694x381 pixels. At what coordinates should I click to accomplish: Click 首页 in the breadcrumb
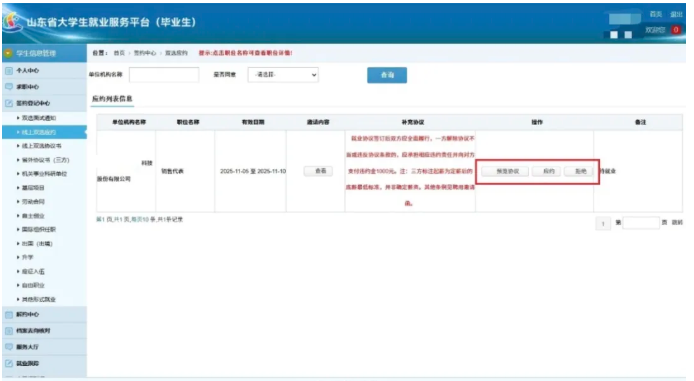tap(119, 53)
